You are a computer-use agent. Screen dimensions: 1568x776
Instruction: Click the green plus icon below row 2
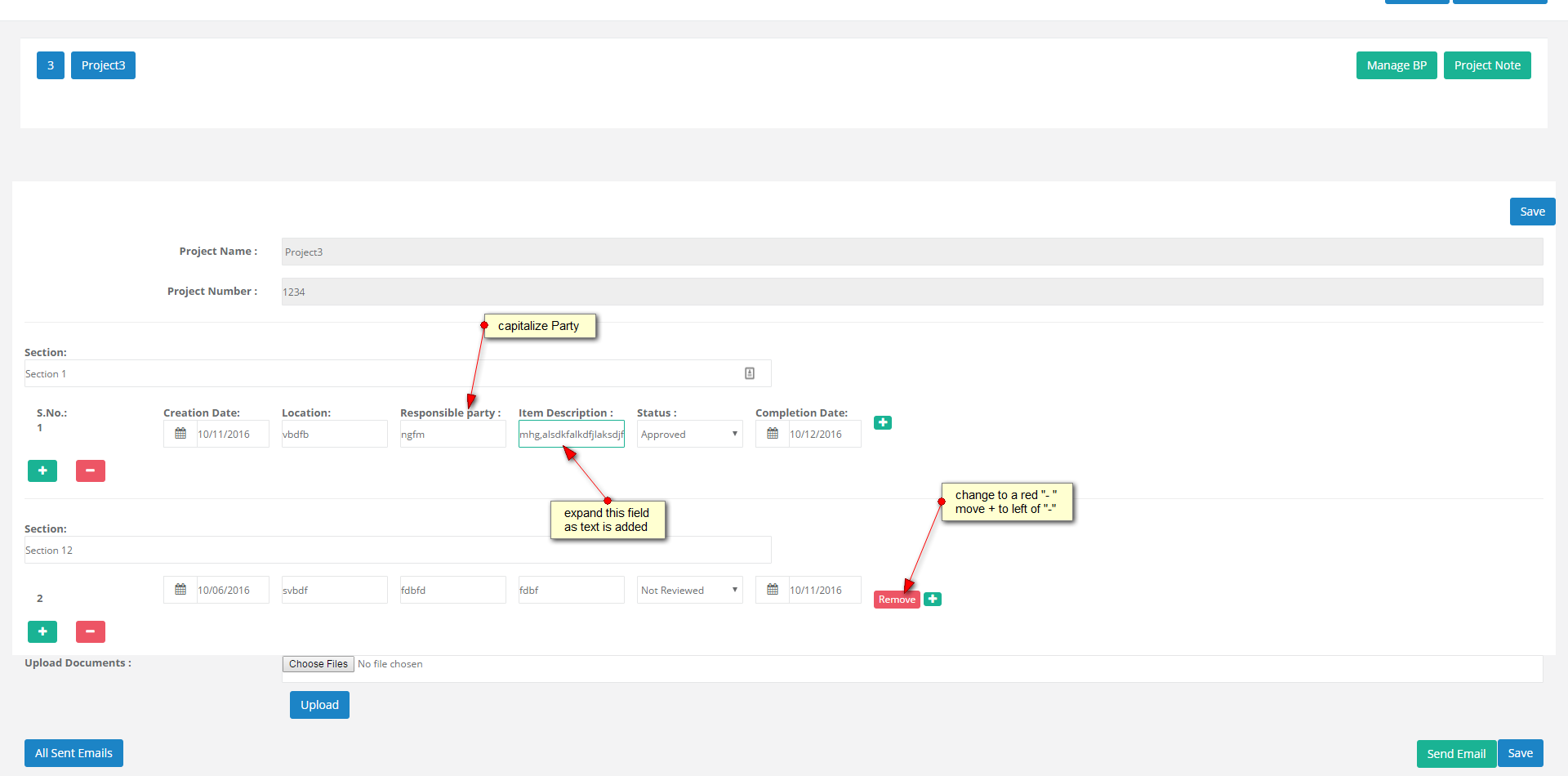click(x=42, y=632)
